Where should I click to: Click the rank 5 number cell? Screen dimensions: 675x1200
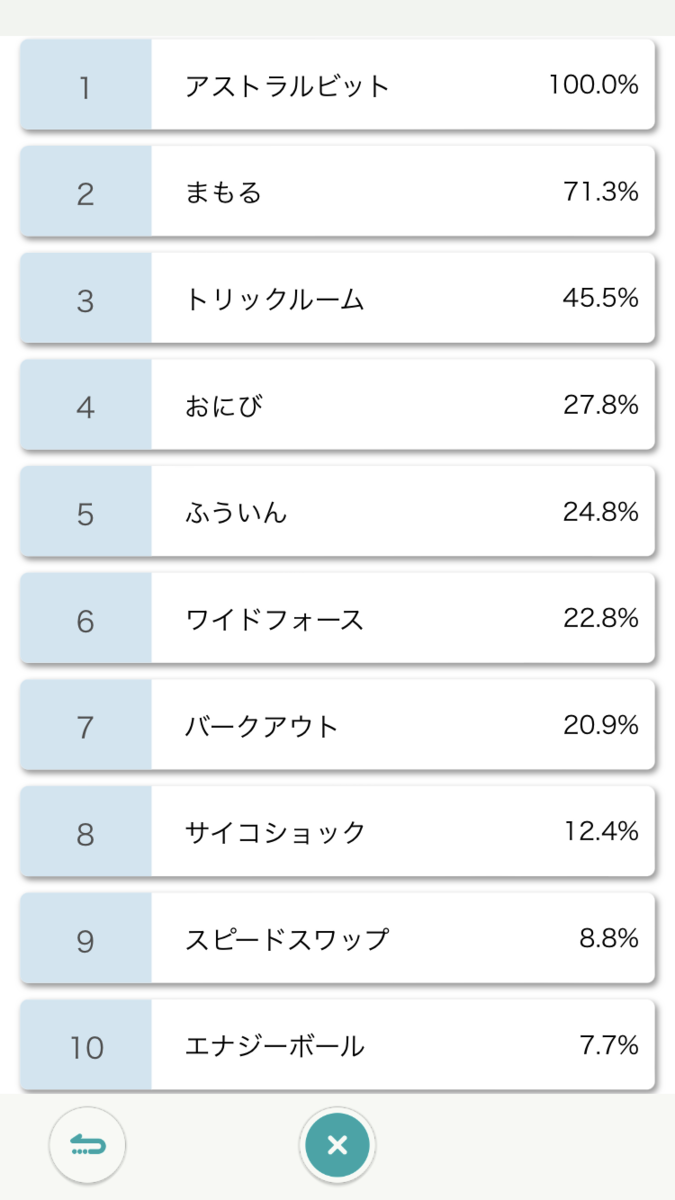click(86, 512)
